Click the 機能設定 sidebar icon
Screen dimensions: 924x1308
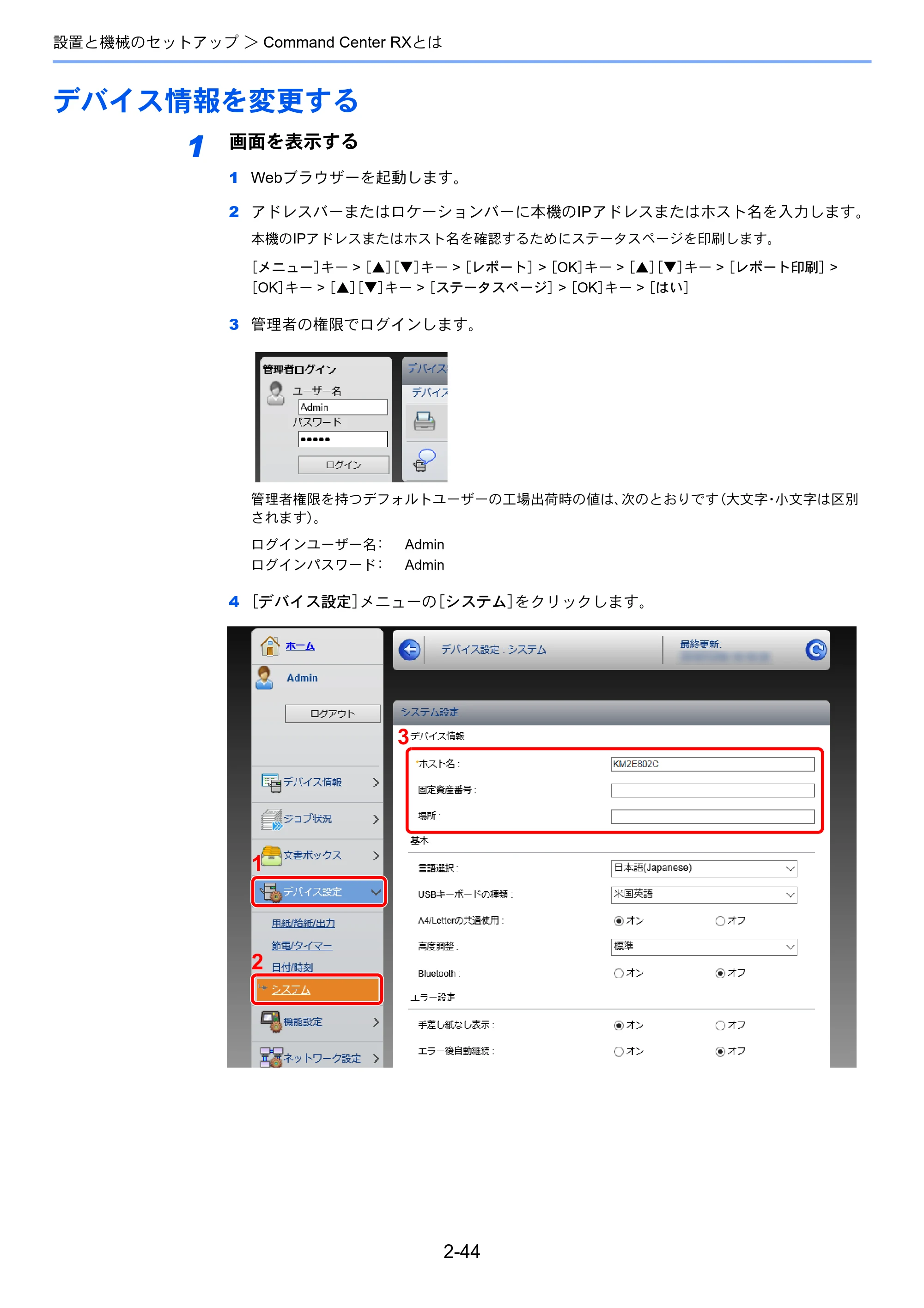271,1022
